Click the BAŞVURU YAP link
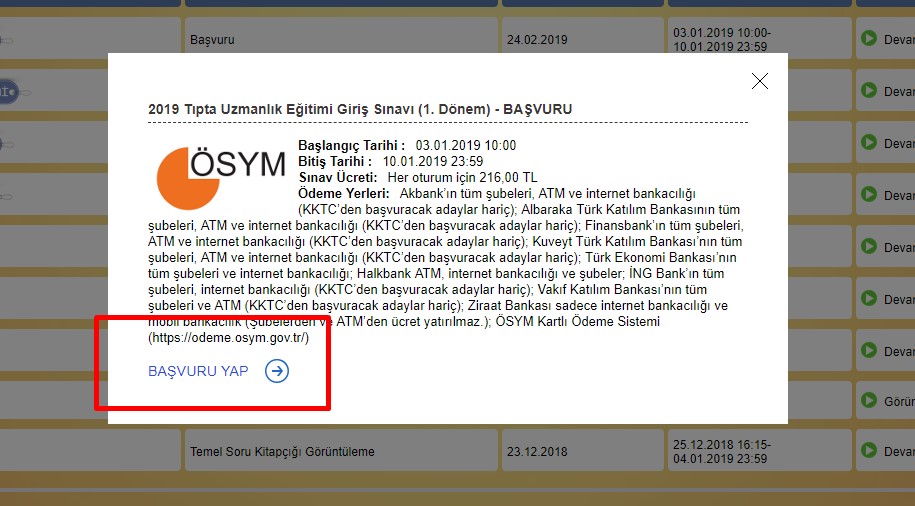Image resolution: width=915 pixels, height=506 pixels. 198,372
